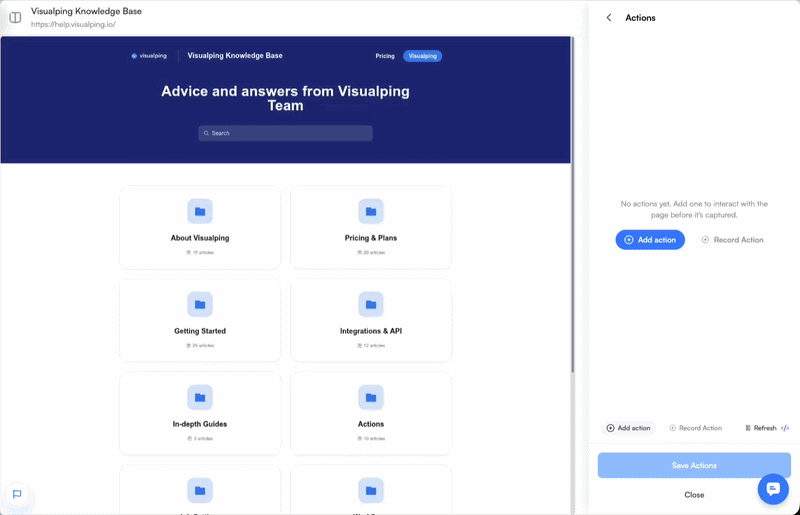Open the About Visualping folder icon
This screenshot has height=515, width=800.
pyautogui.click(x=200, y=211)
